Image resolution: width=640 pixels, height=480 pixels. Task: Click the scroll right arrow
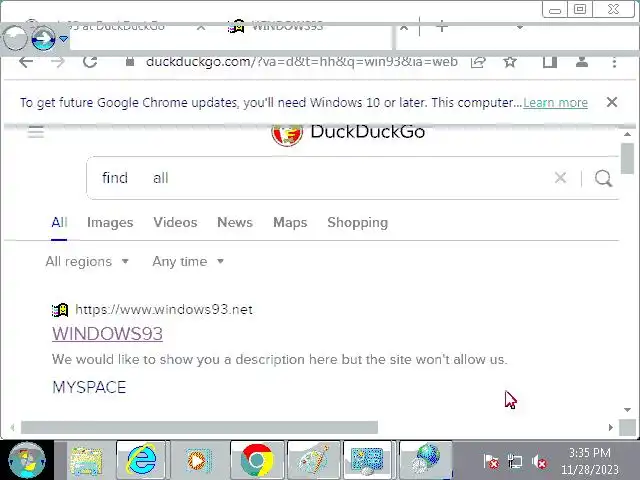611,427
